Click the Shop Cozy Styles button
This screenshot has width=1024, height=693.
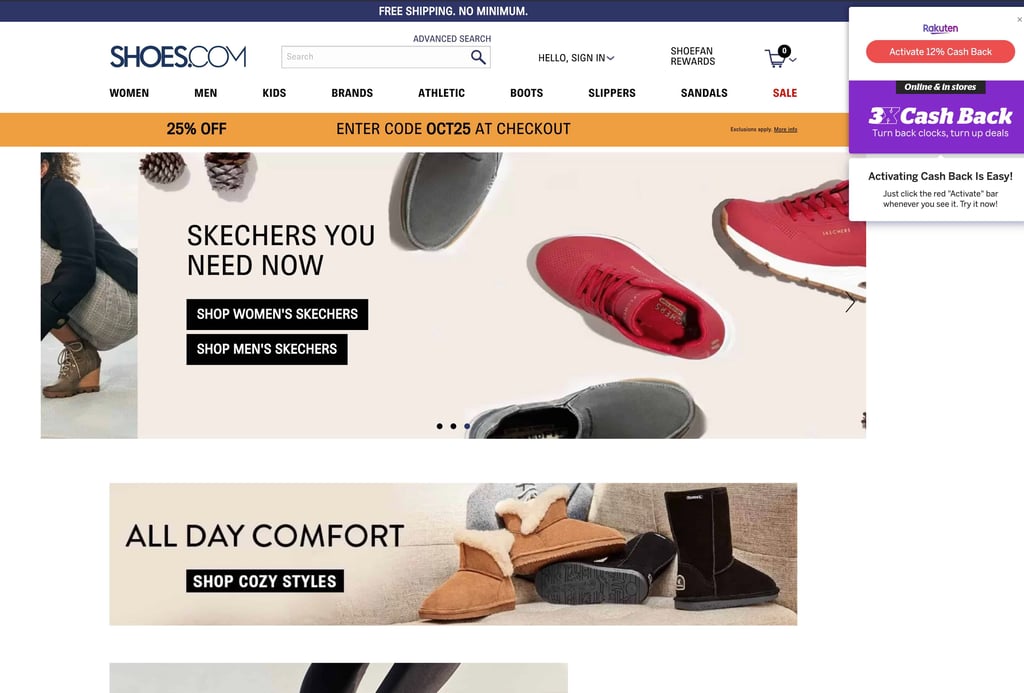pyautogui.click(x=264, y=581)
